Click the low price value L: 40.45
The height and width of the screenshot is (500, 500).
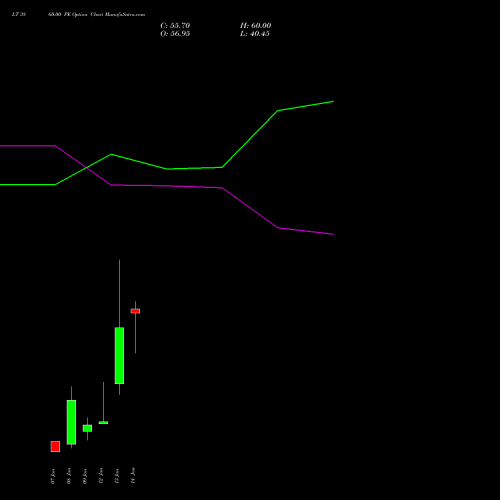click(255, 34)
